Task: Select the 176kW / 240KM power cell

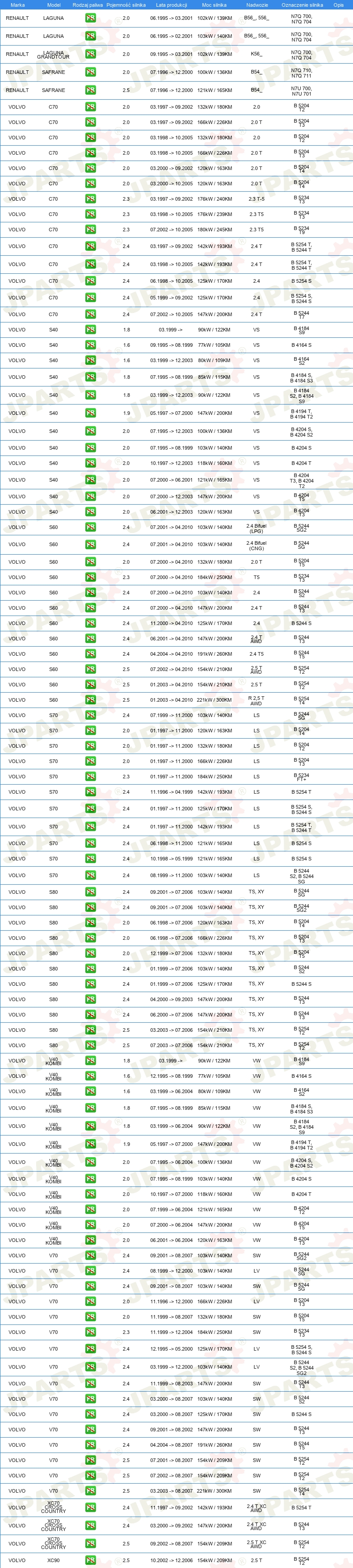Action: click(214, 199)
